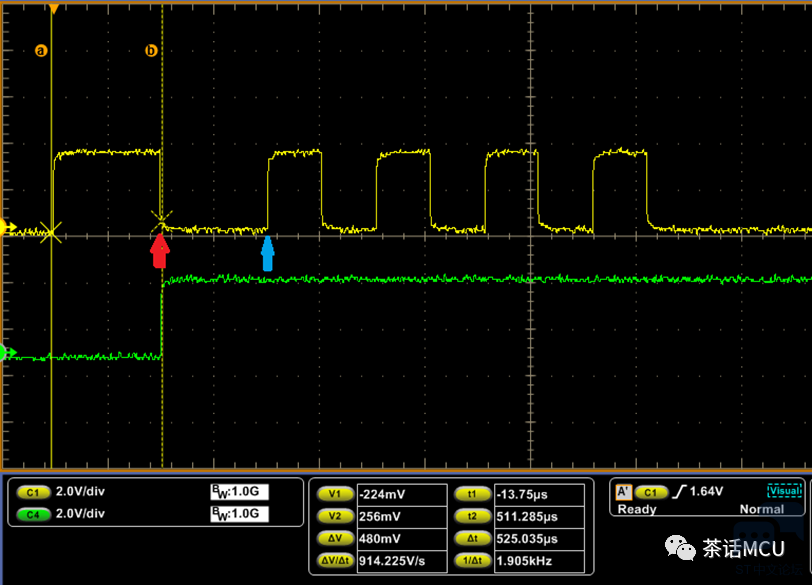The height and width of the screenshot is (585, 812).
Task: Click the A' trigger event badge
Action: pos(623,492)
